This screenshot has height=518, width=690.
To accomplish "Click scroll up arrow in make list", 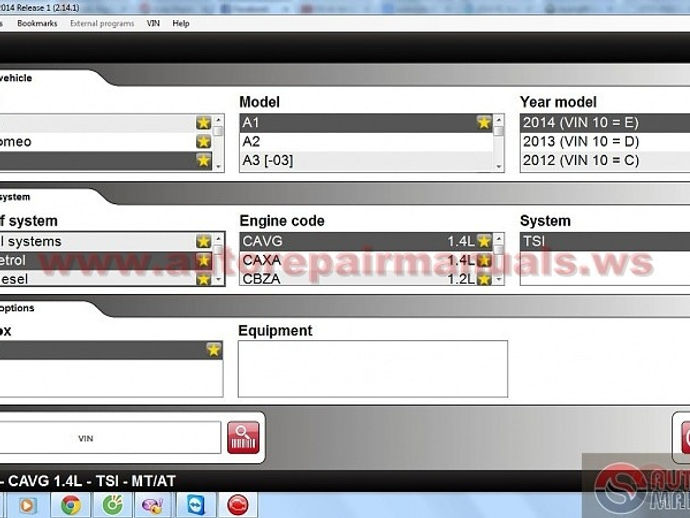I will [218, 120].
